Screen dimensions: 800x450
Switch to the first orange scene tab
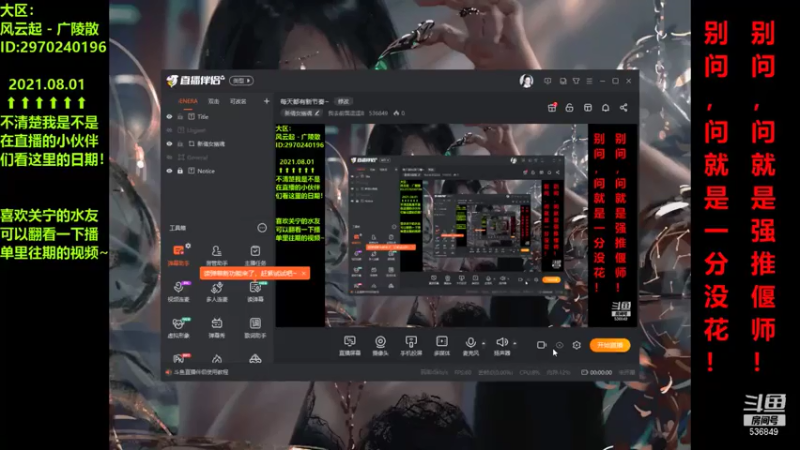[x=188, y=101]
